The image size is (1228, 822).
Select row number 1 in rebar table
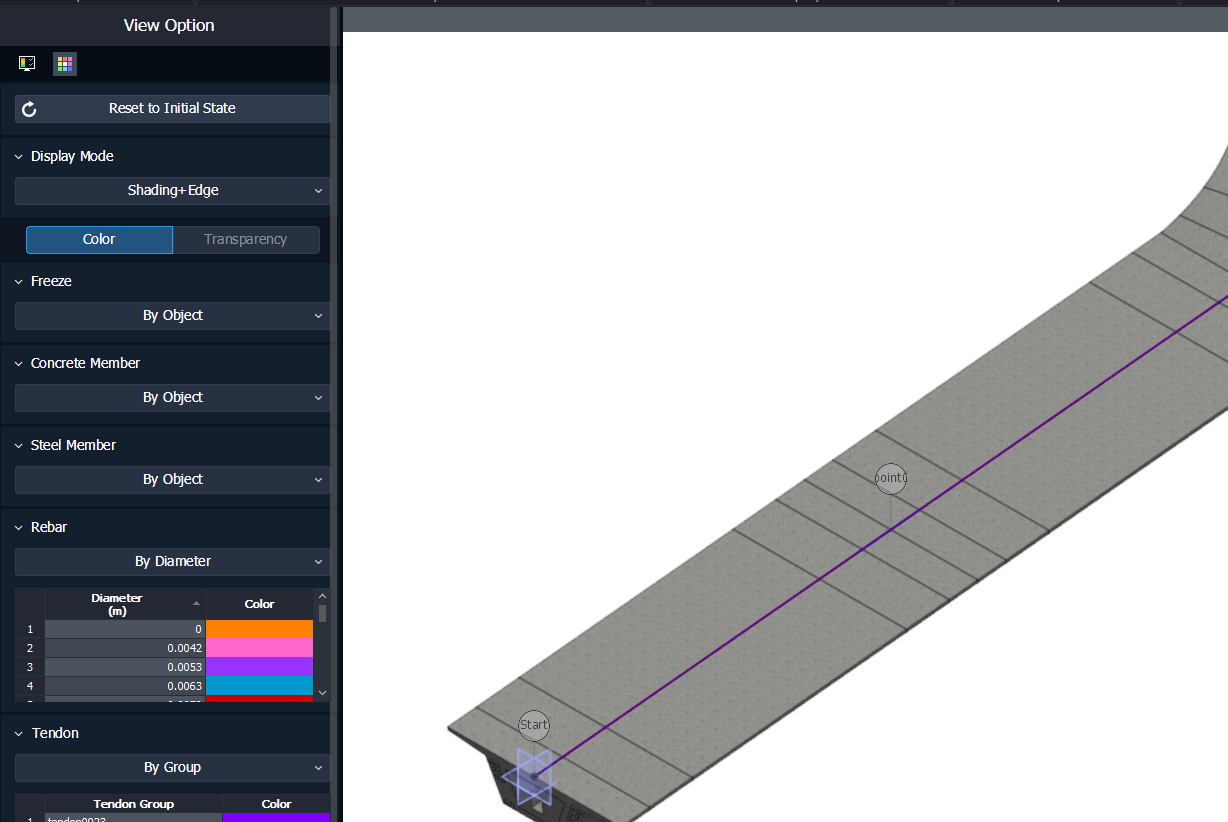[30, 629]
